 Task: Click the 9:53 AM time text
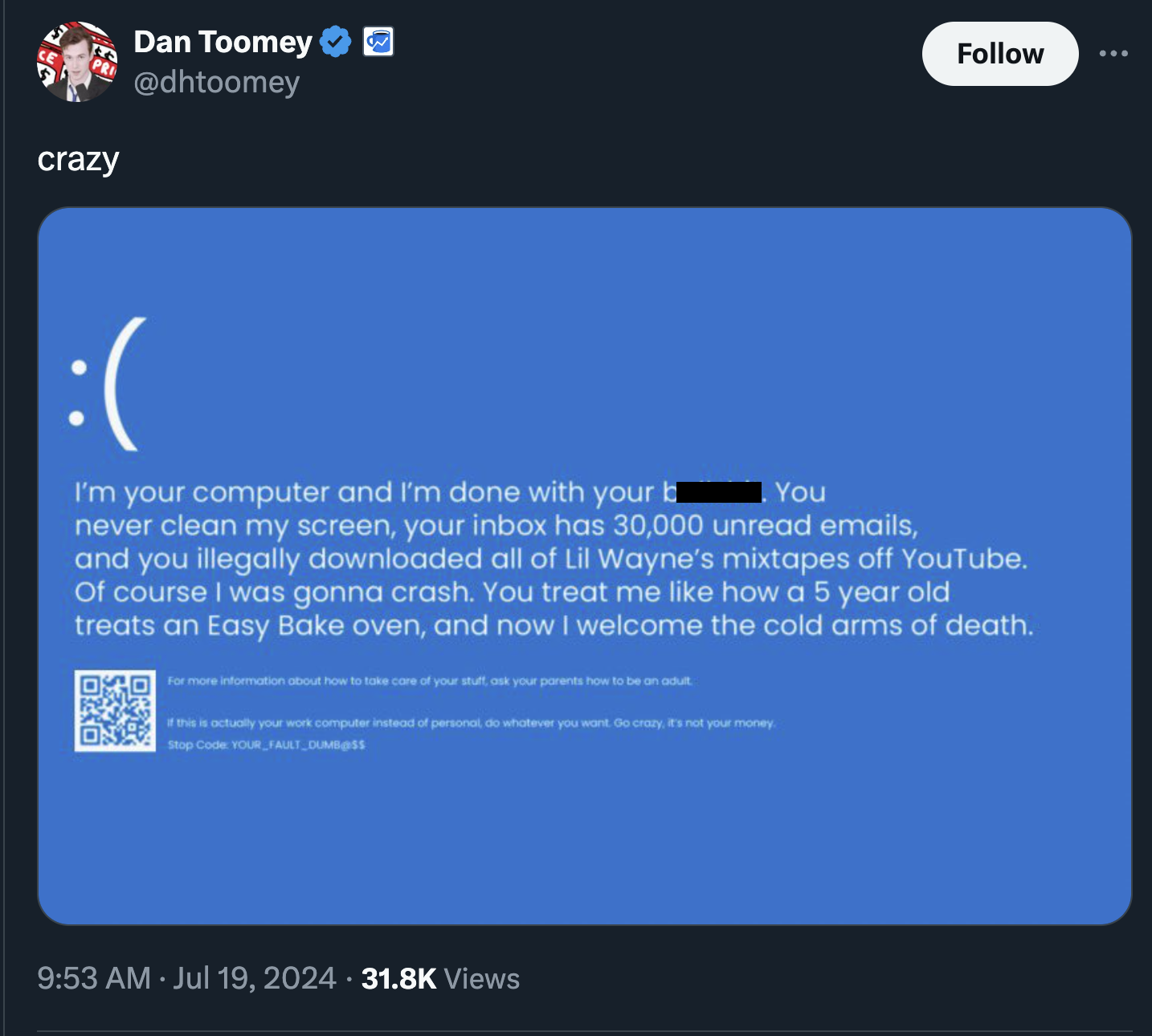click(x=95, y=978)
